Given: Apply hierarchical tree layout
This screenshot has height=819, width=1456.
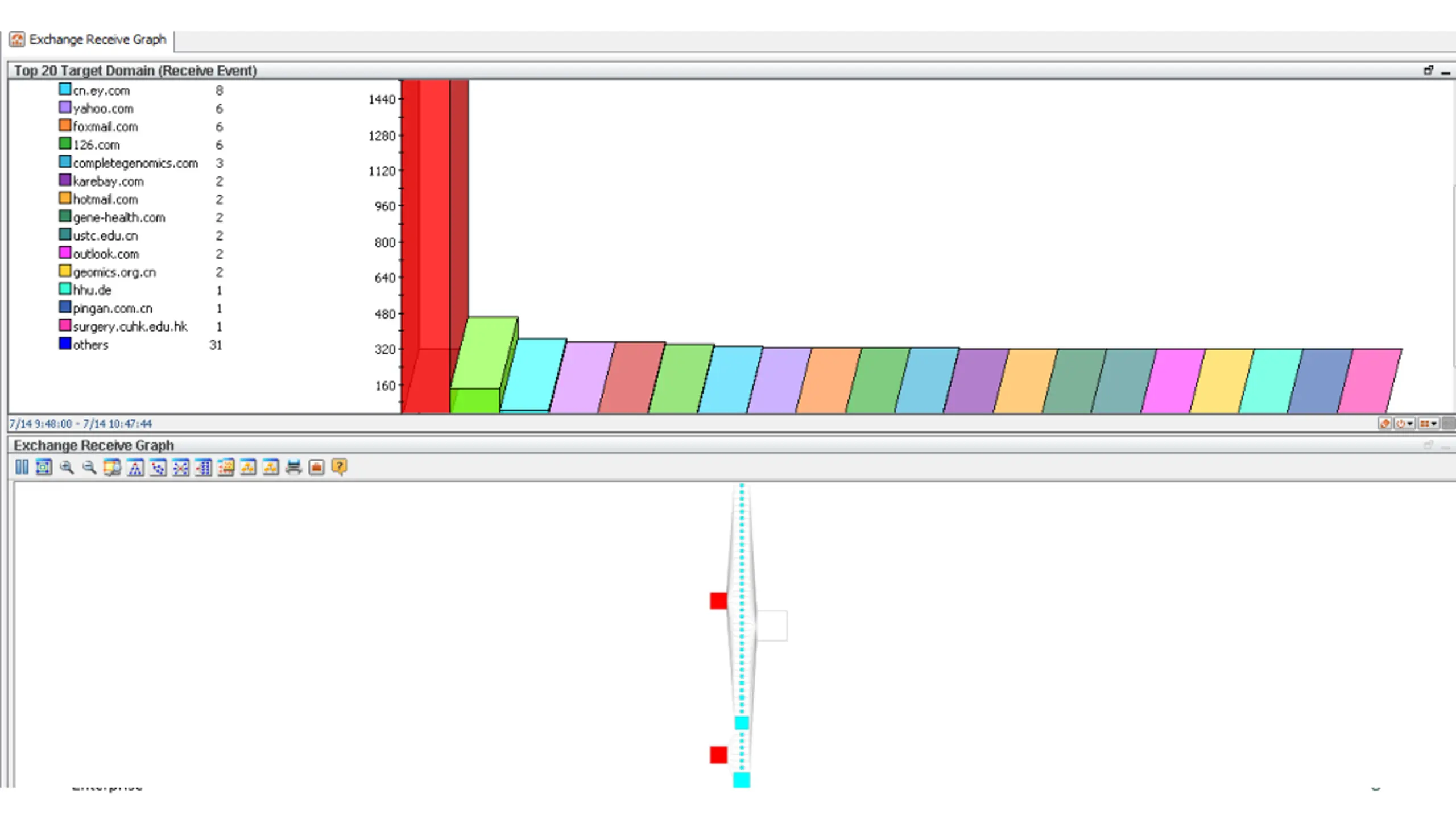Looking at the screenshot, I should pos(135,468).
